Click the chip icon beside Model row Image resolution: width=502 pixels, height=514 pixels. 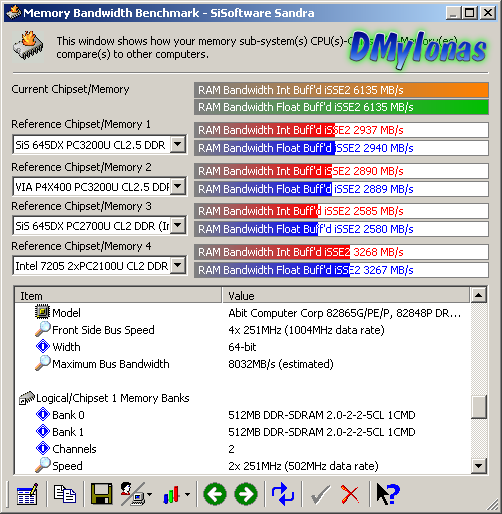coord(42,312)
